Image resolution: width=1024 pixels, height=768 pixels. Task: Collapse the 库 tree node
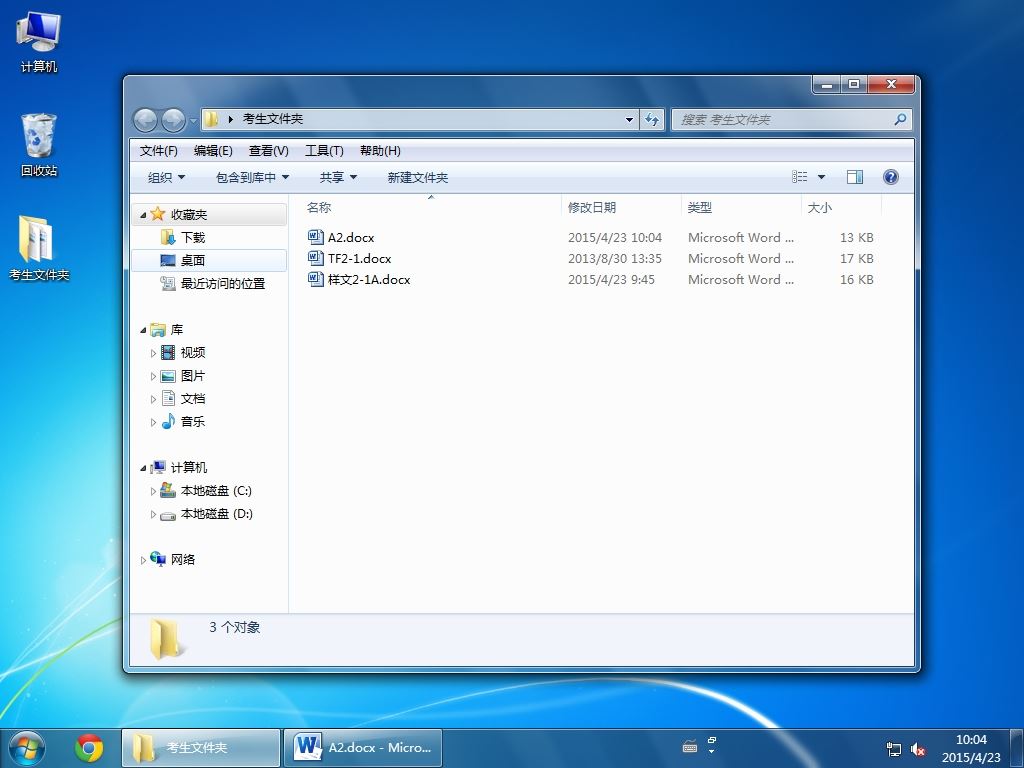click(x=143, y=330)
